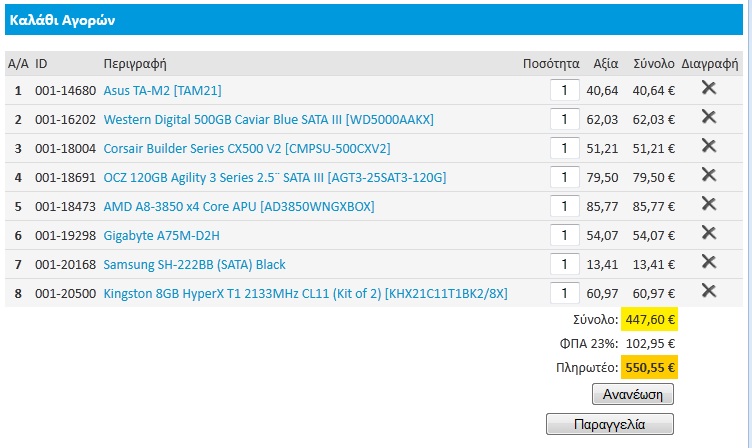Open Corsair Builder Series CX500 V2 link
Image resolution: width=752 pixels, height=448 pixels.
[247, 149]
